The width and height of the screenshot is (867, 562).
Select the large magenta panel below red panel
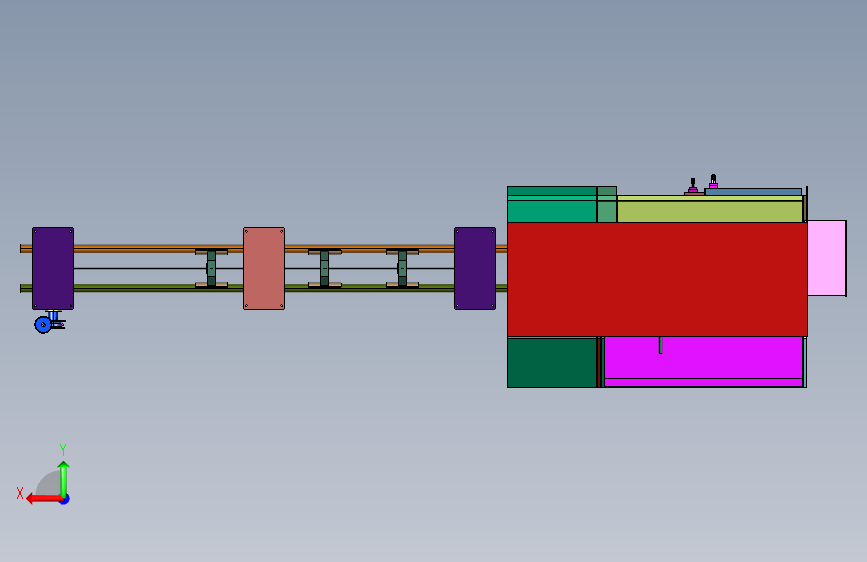[703, 362]
